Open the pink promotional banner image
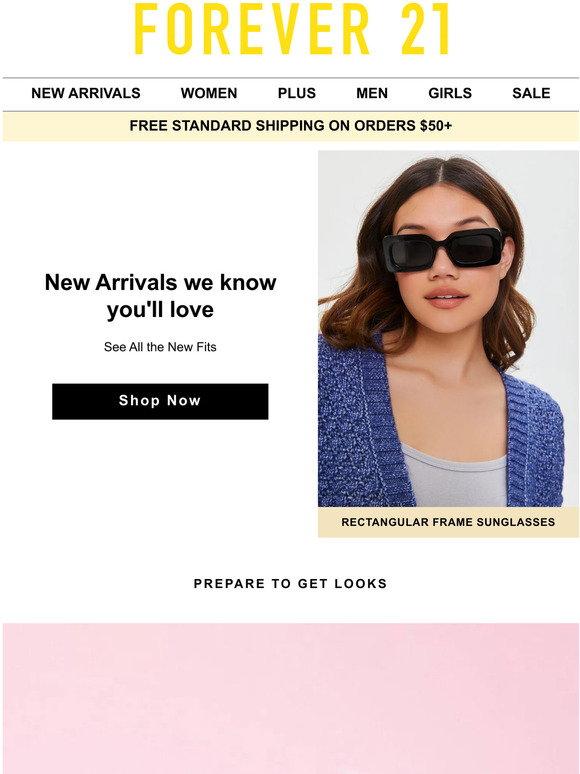This screenshot has width=580, height=774. click(x=290, y=698)
